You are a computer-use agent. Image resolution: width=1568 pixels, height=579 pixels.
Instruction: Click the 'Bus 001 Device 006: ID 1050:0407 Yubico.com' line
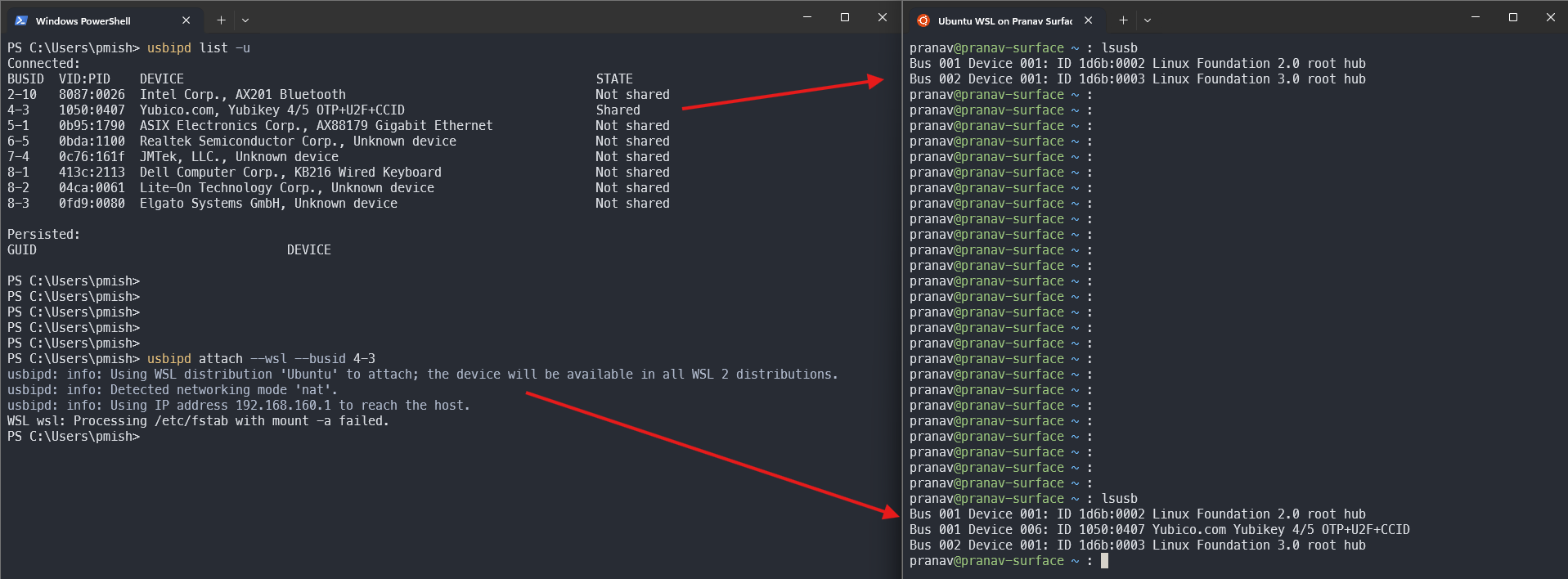click(x=1160, y=530)
